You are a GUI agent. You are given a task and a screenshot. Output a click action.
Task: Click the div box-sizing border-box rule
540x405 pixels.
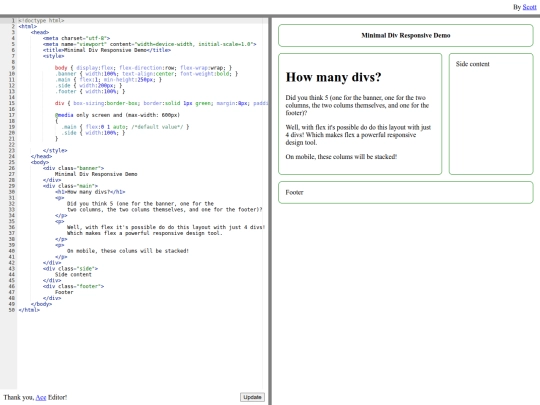click(x=161, y=103)
